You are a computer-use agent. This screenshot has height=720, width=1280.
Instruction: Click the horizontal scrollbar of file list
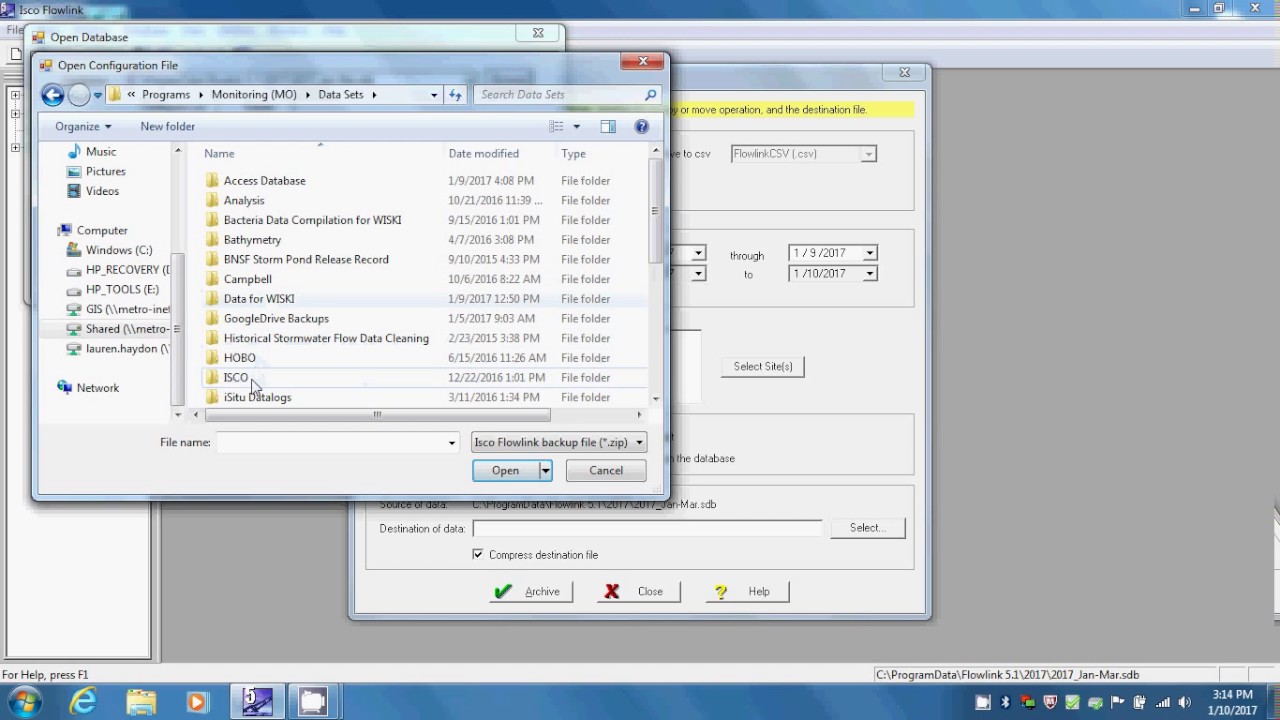coord(376,415)
